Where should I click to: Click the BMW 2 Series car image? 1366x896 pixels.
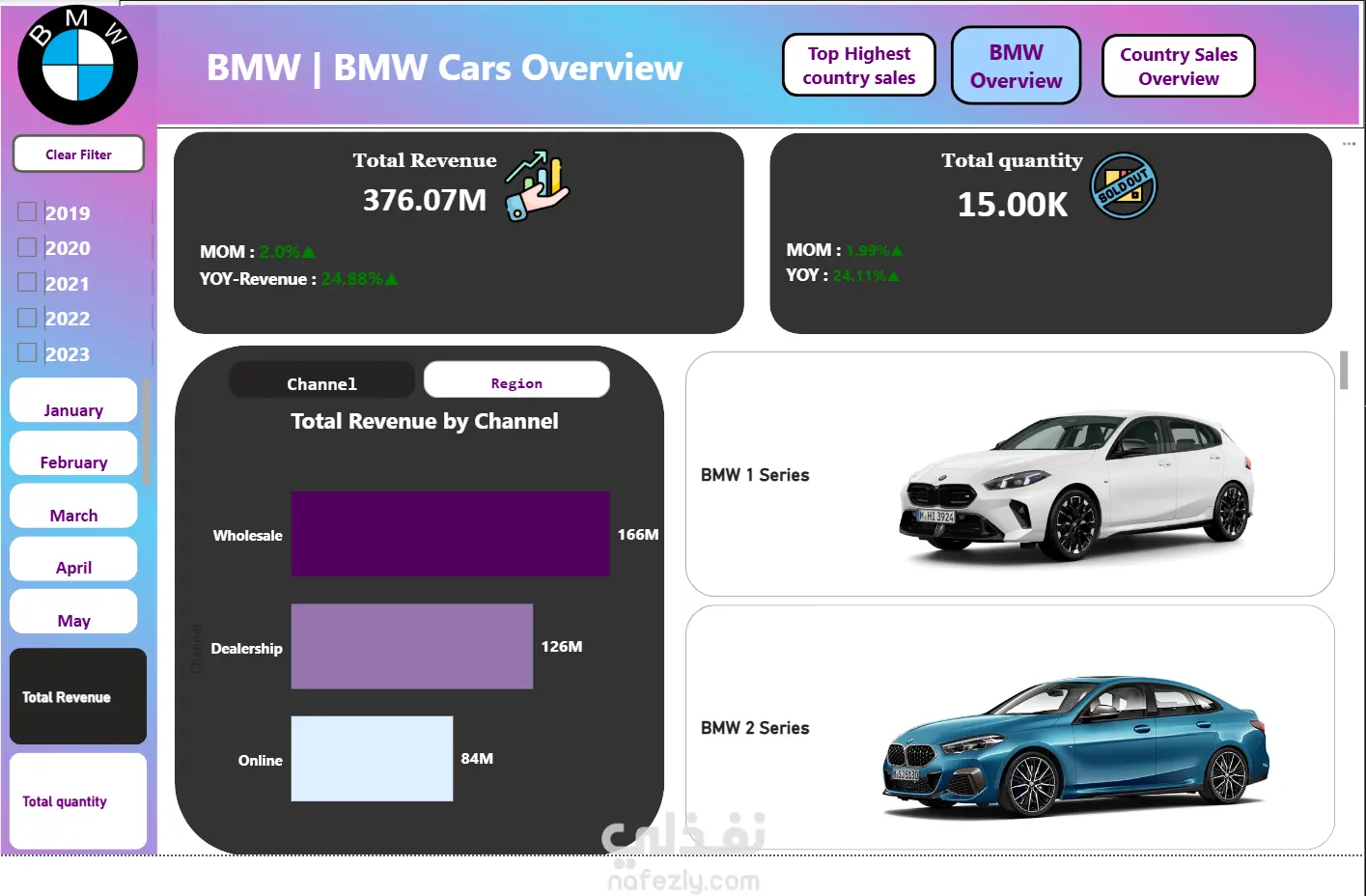coord(1076,745)
